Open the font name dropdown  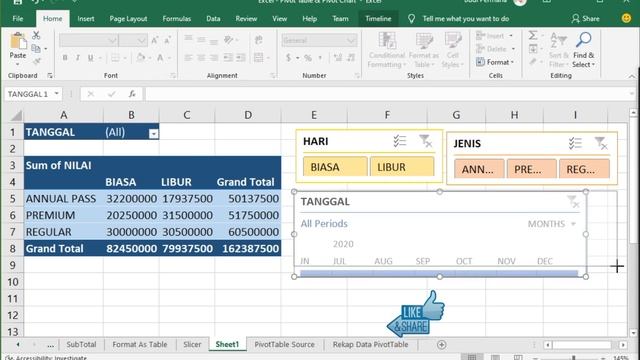click(112, 40)
